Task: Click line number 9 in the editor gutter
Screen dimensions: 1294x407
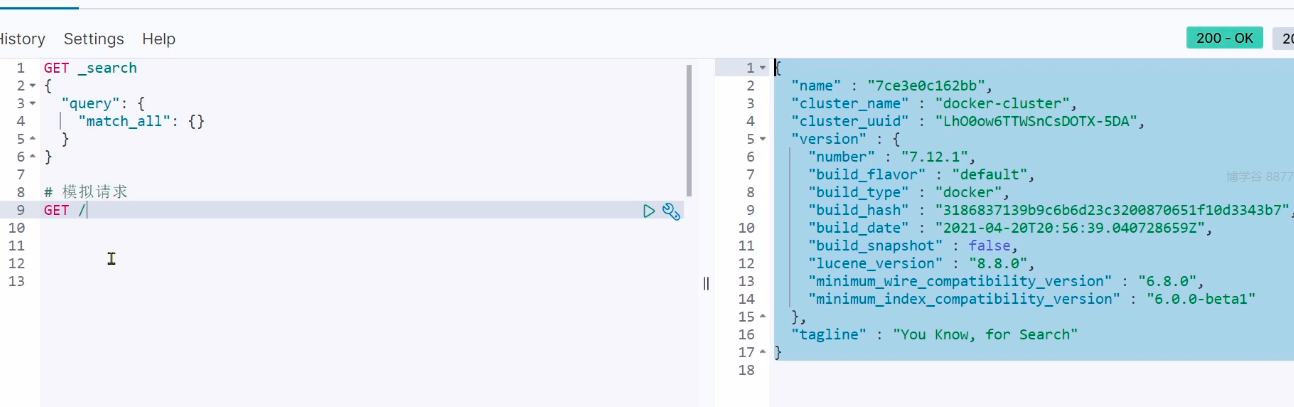Action: tap(20, 210)
